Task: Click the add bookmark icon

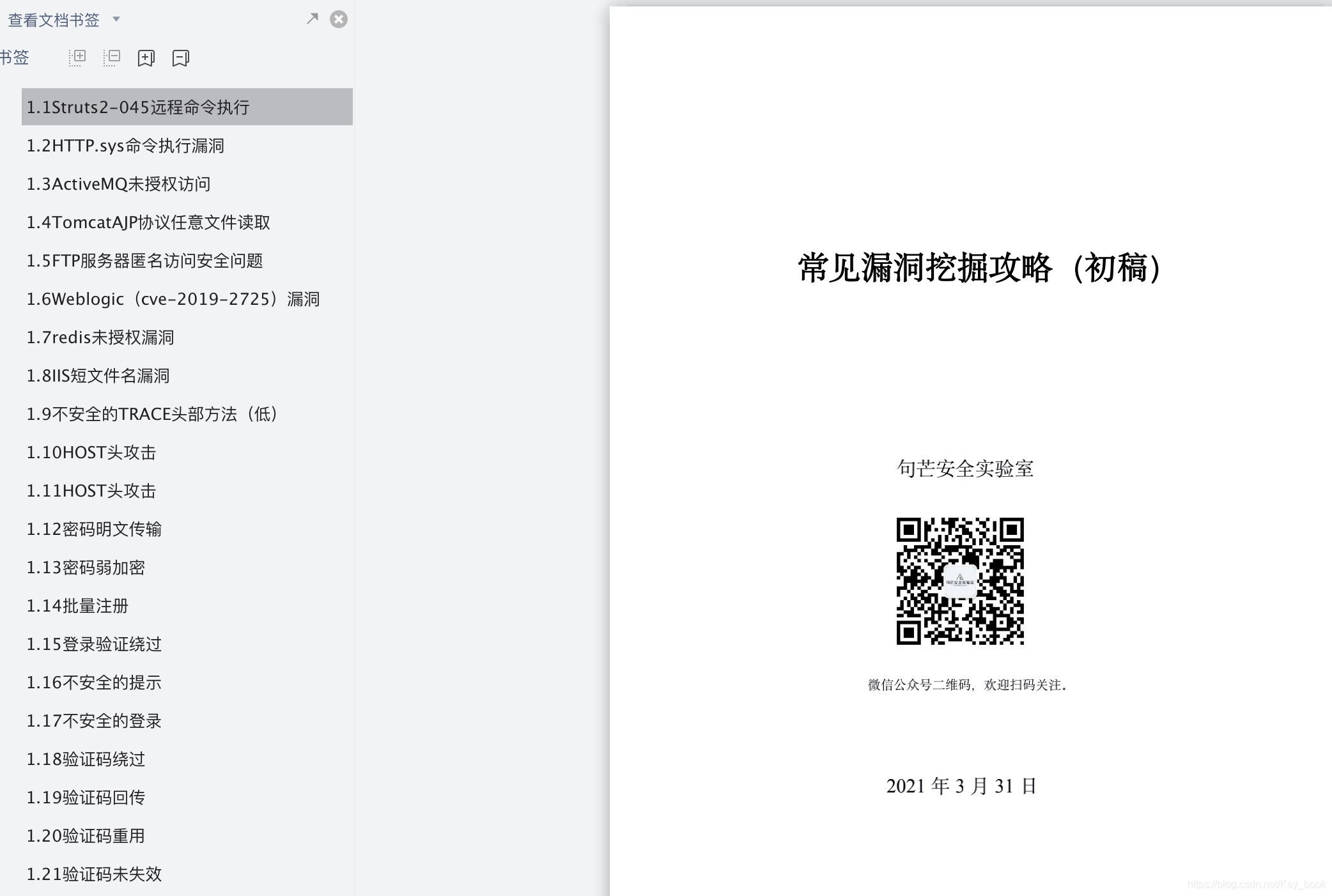Action: pos(146,58)
